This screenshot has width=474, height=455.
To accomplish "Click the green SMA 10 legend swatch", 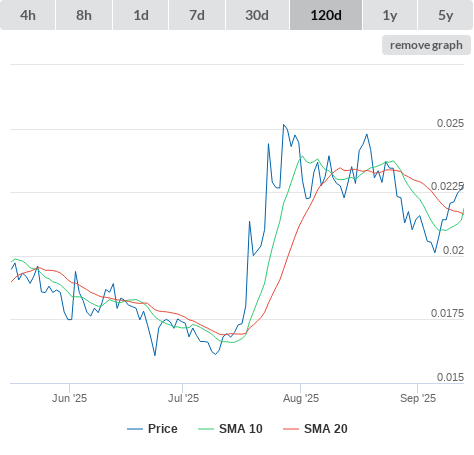I will click(206, 429).
